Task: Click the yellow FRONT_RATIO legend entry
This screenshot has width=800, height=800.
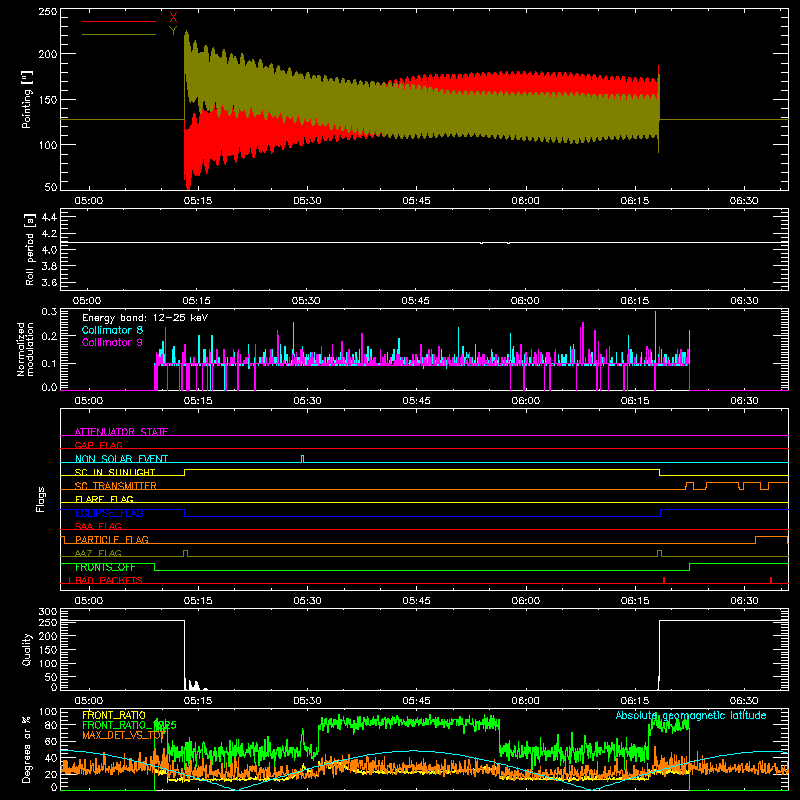Action: (x=114, y=715)
